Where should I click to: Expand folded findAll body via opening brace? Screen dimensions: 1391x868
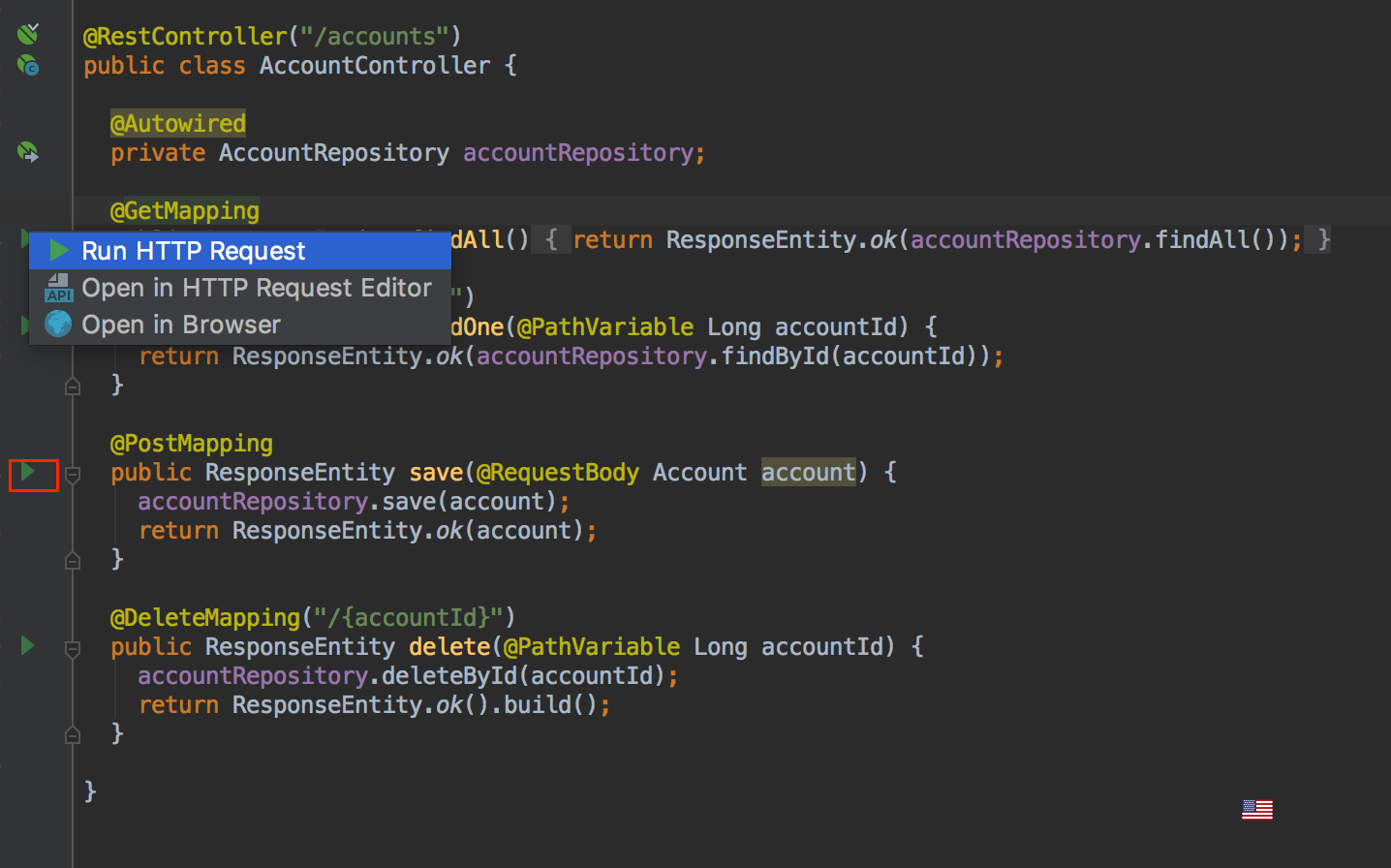550,239
